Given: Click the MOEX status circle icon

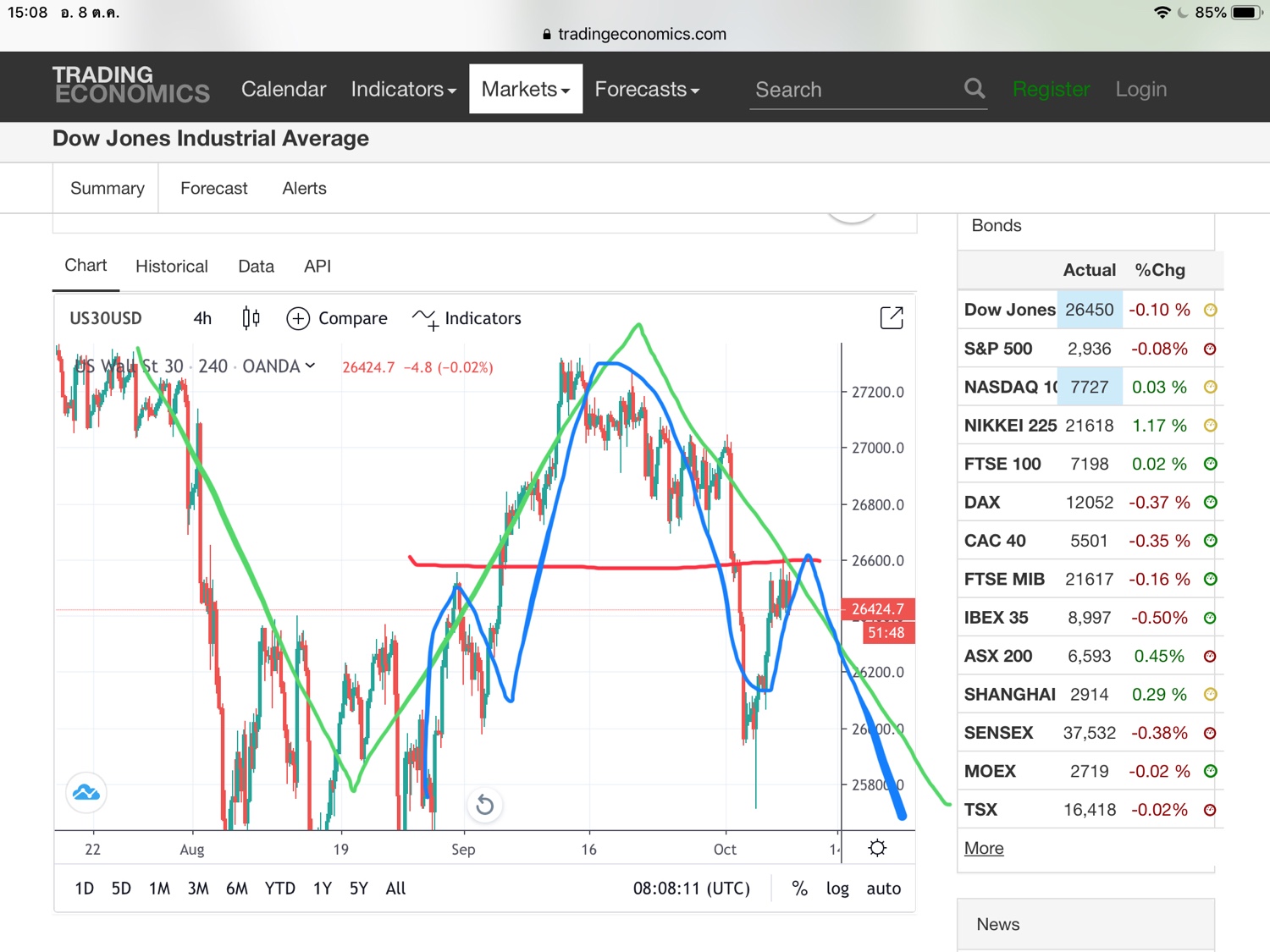Looking at the screenshot, I should [1211, 771].
